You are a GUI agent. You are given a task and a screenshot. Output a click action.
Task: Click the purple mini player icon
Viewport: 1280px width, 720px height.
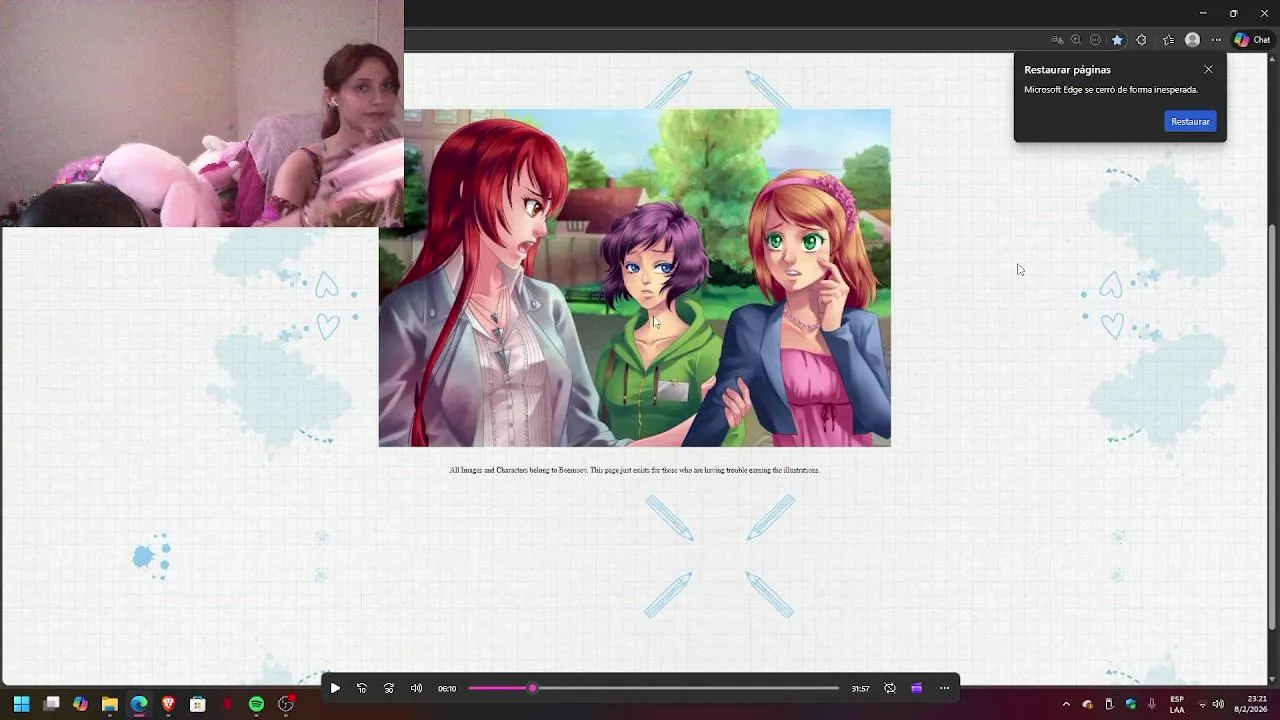pos(916,688)
